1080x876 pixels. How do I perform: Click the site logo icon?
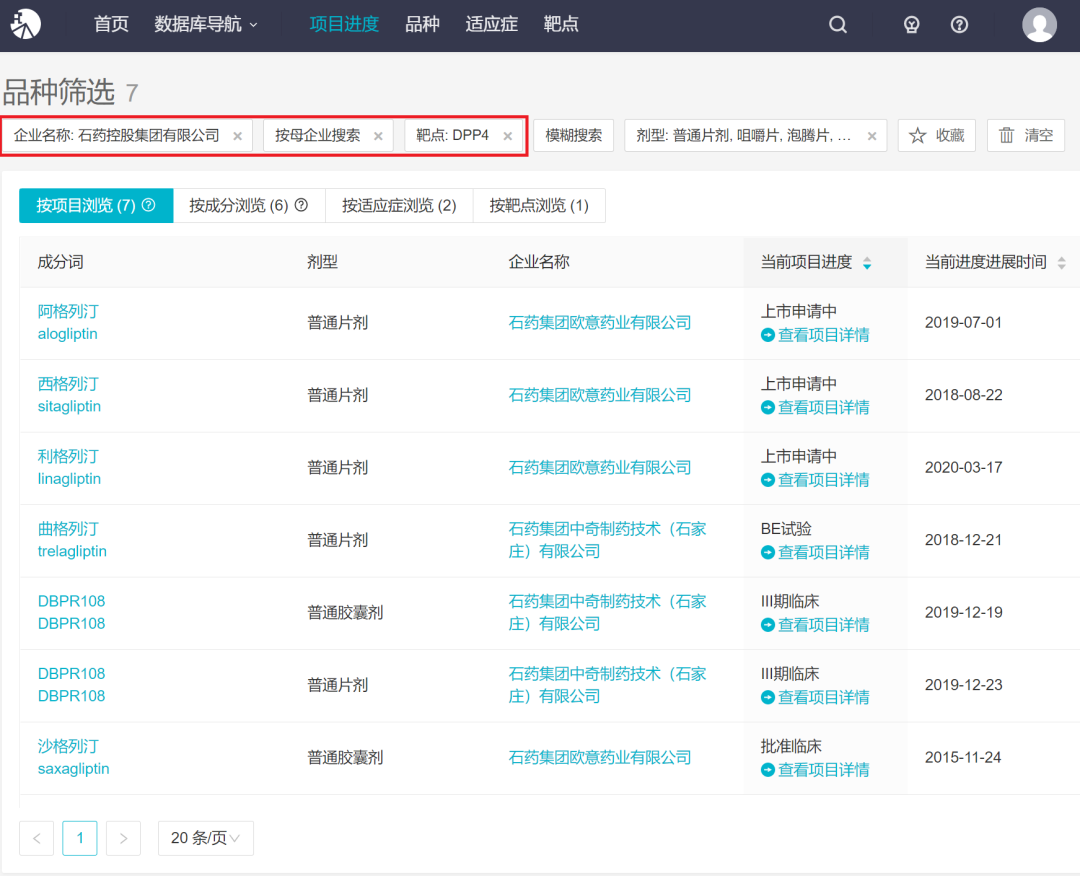(25, 24)
